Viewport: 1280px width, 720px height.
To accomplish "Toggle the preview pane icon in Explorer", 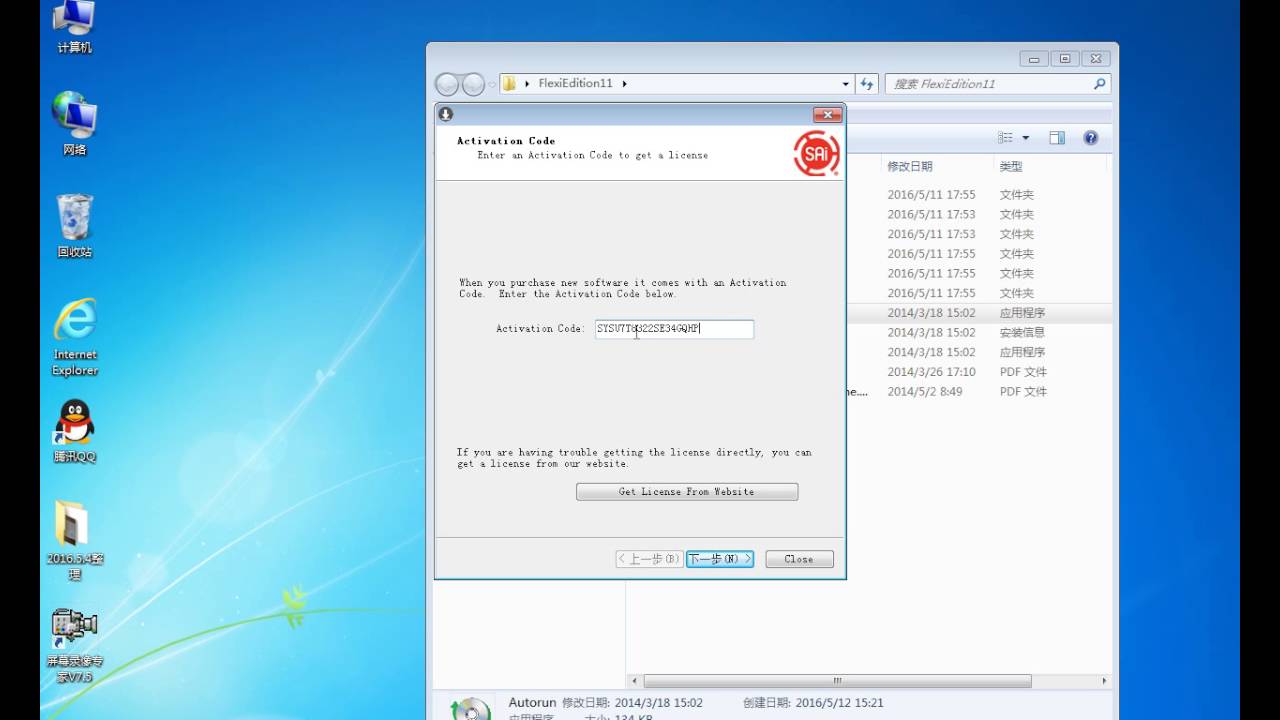I will [x=1057, y=138].
